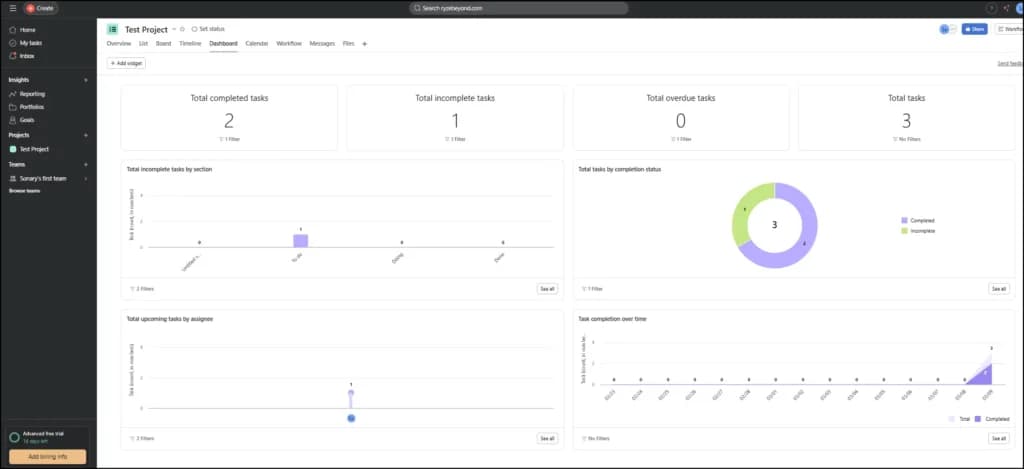Image resolution: width=1024 pixels, height=469 pixels.
Task: Switch to the List tab
Action: point(144,44)
